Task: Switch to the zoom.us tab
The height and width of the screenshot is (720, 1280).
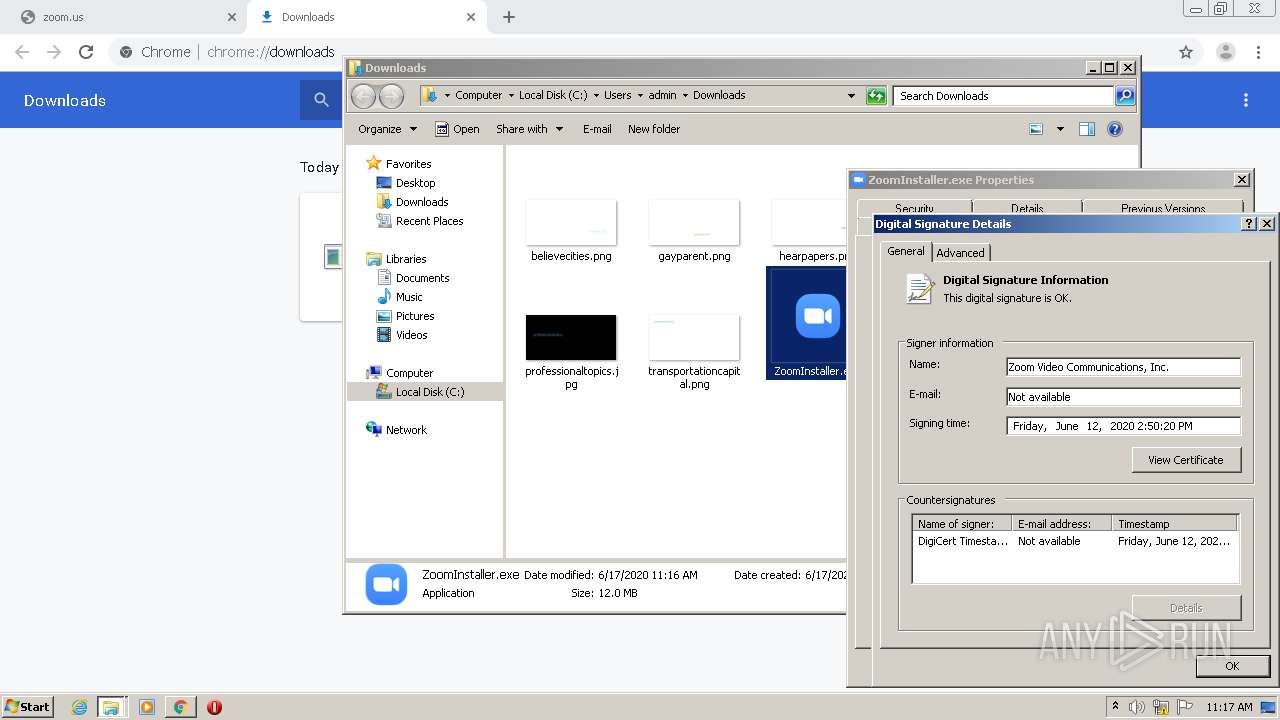Action: click(x=125, y=17)
